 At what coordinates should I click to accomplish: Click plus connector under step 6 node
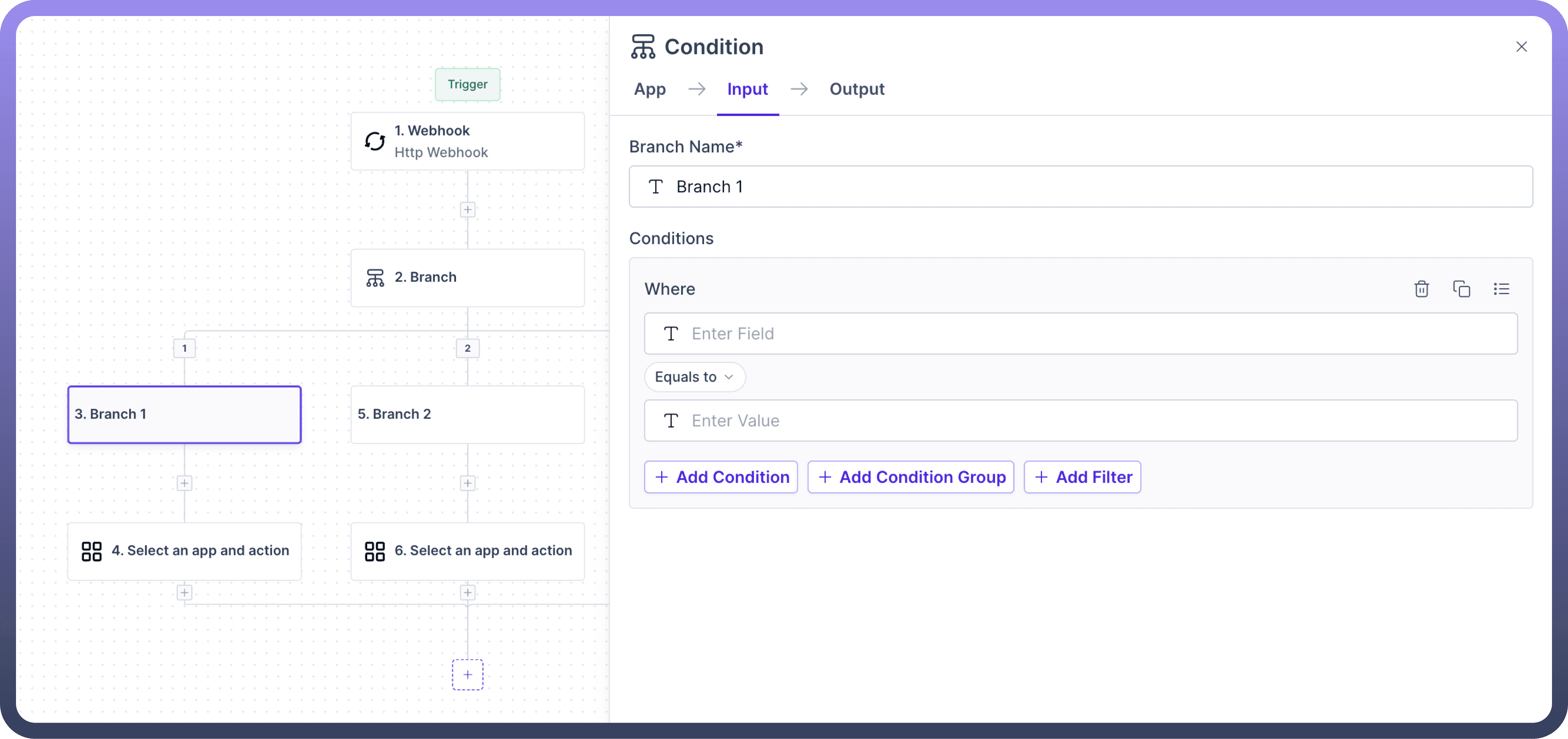[x=467, y=592]
